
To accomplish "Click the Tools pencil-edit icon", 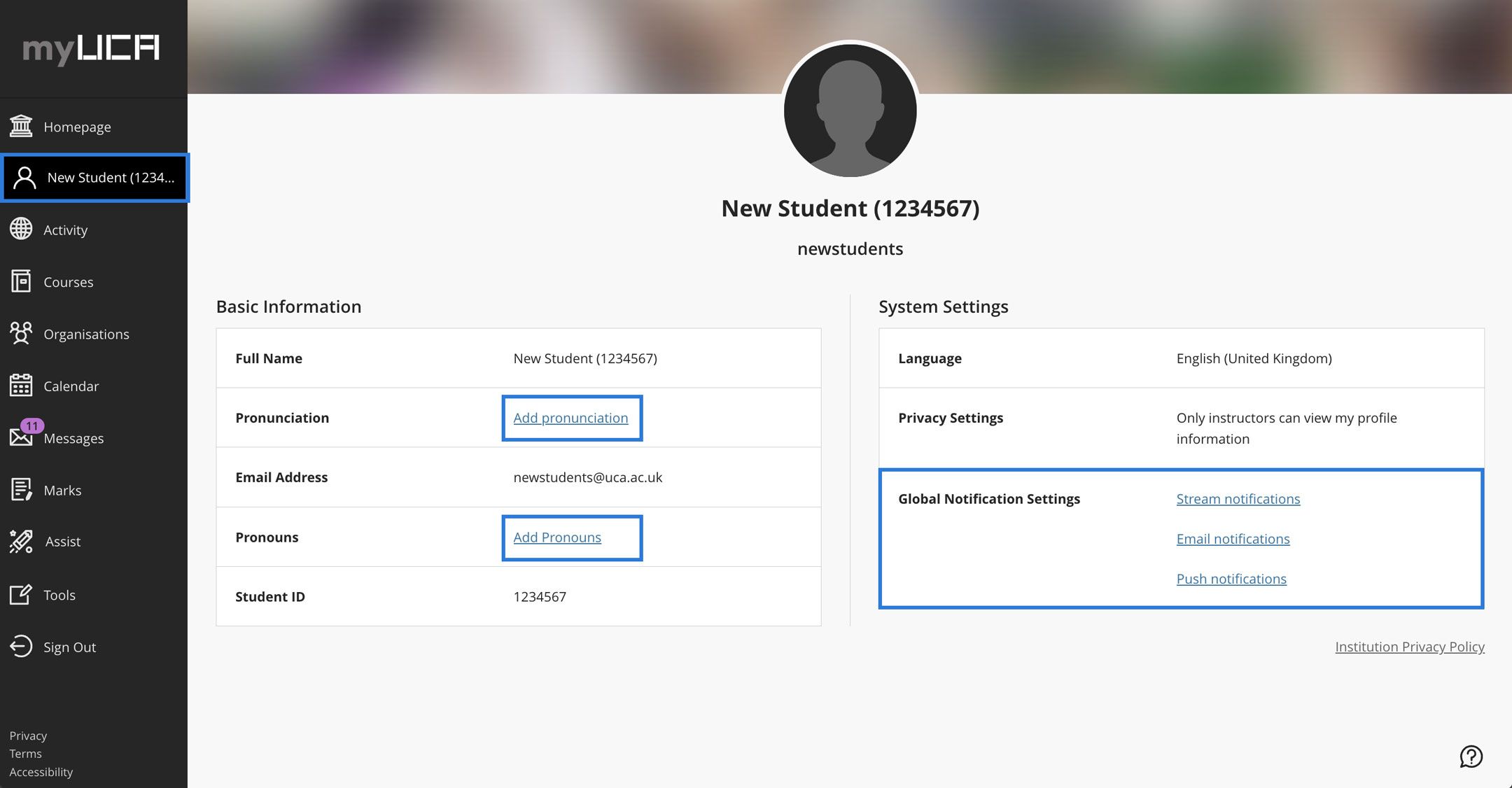I will 21,595.
